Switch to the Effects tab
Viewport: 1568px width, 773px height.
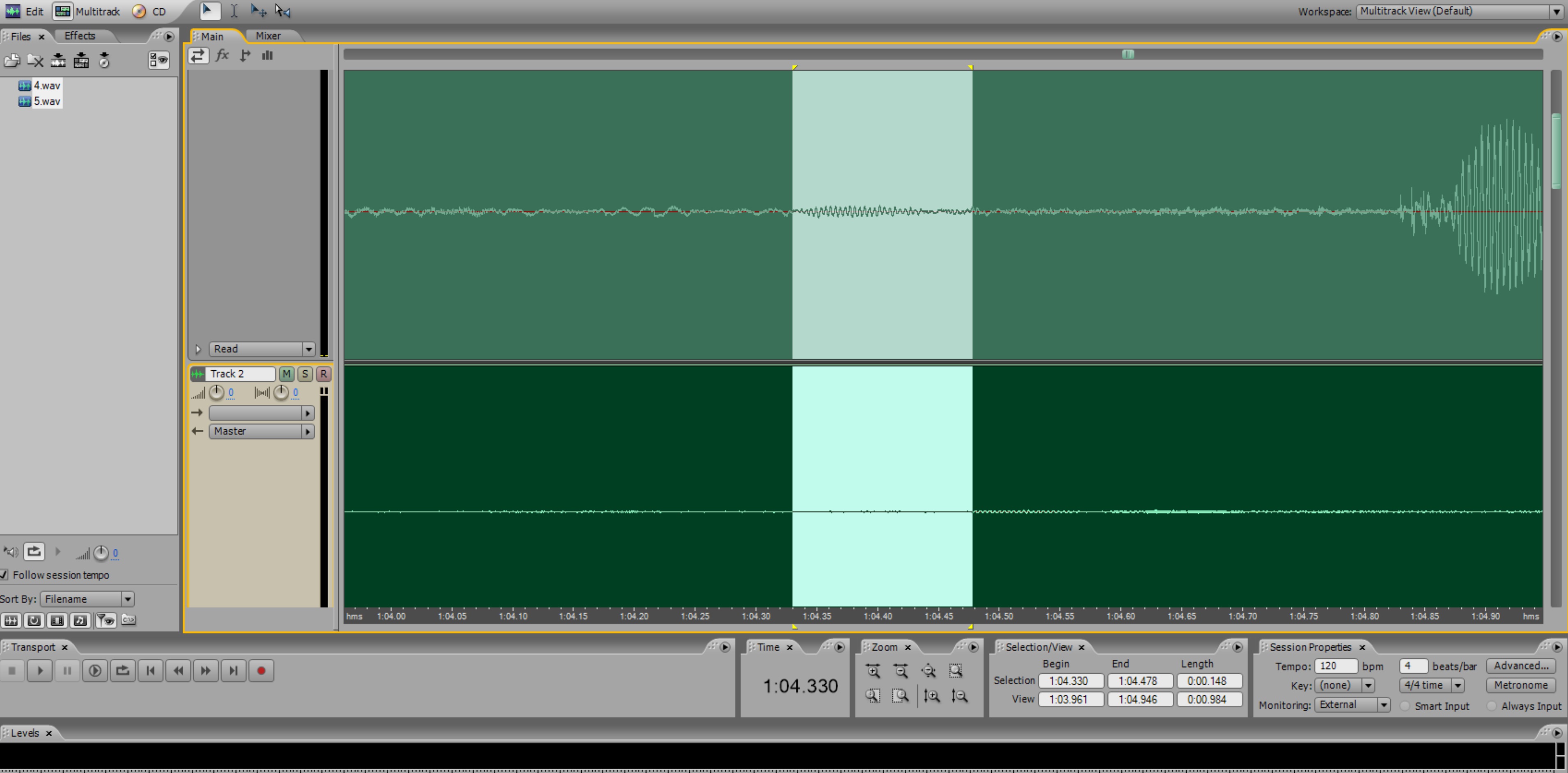pos(80,36)
